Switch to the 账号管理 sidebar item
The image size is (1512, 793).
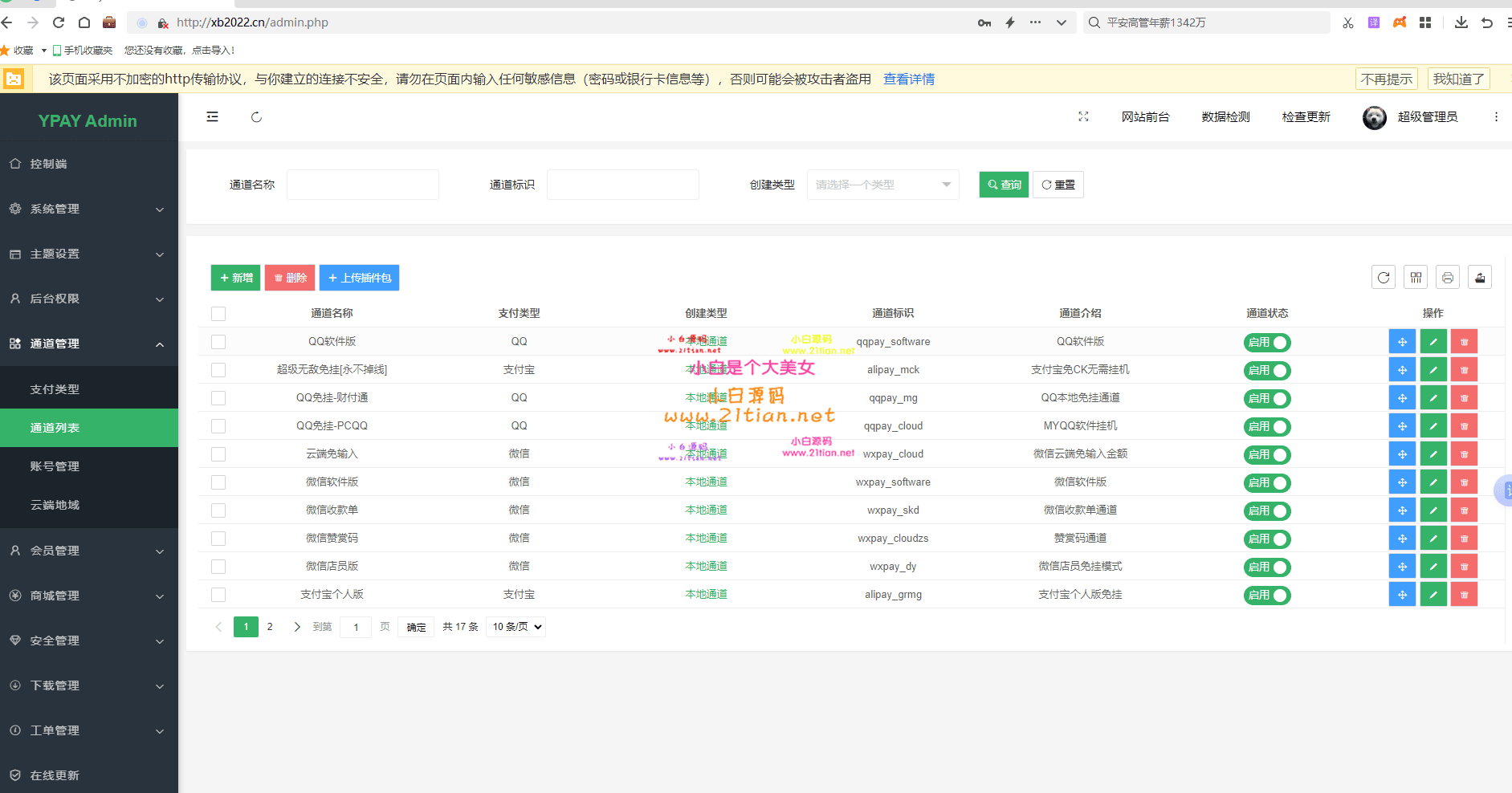coord(55,466)
